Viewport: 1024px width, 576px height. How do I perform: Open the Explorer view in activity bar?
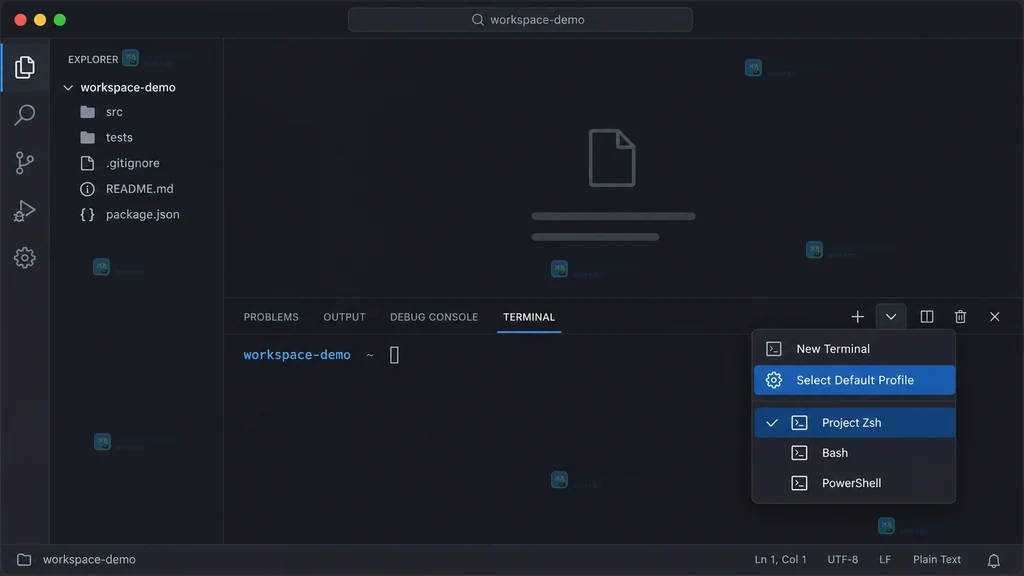[25, 67]
